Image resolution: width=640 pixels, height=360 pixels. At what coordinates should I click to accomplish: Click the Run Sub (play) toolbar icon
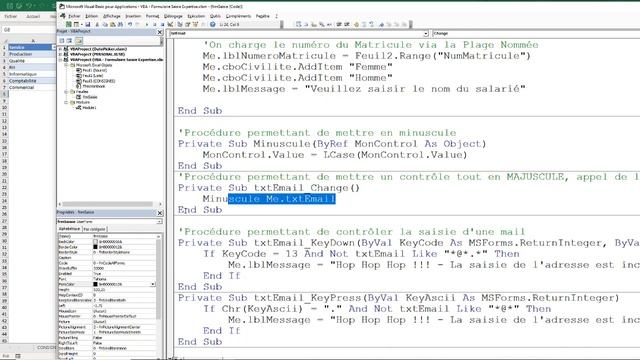coord(147,24)
